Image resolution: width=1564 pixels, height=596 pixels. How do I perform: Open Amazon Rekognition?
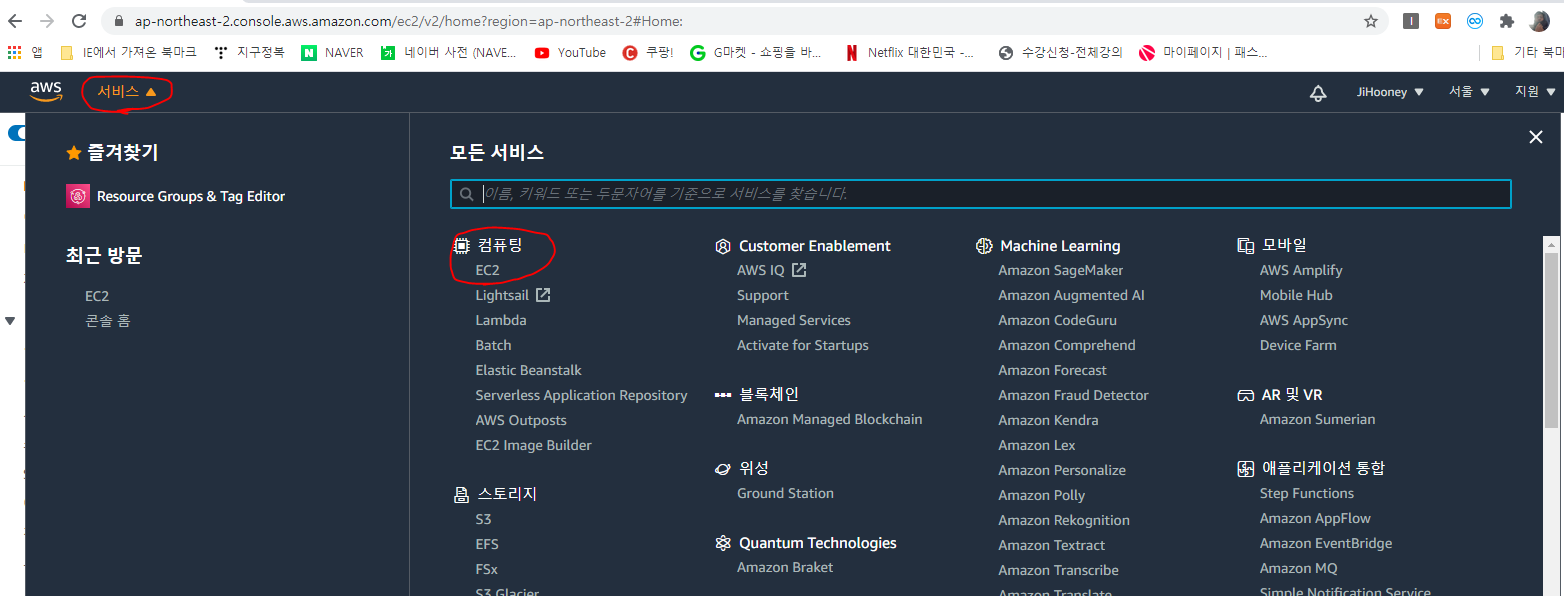(1064, 520)
